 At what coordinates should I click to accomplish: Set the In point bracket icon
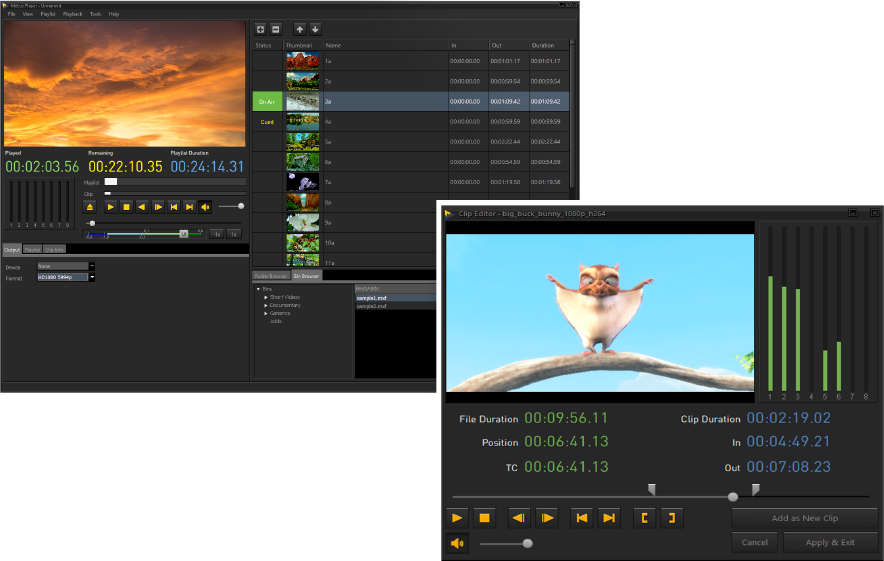tap(644, 518)
